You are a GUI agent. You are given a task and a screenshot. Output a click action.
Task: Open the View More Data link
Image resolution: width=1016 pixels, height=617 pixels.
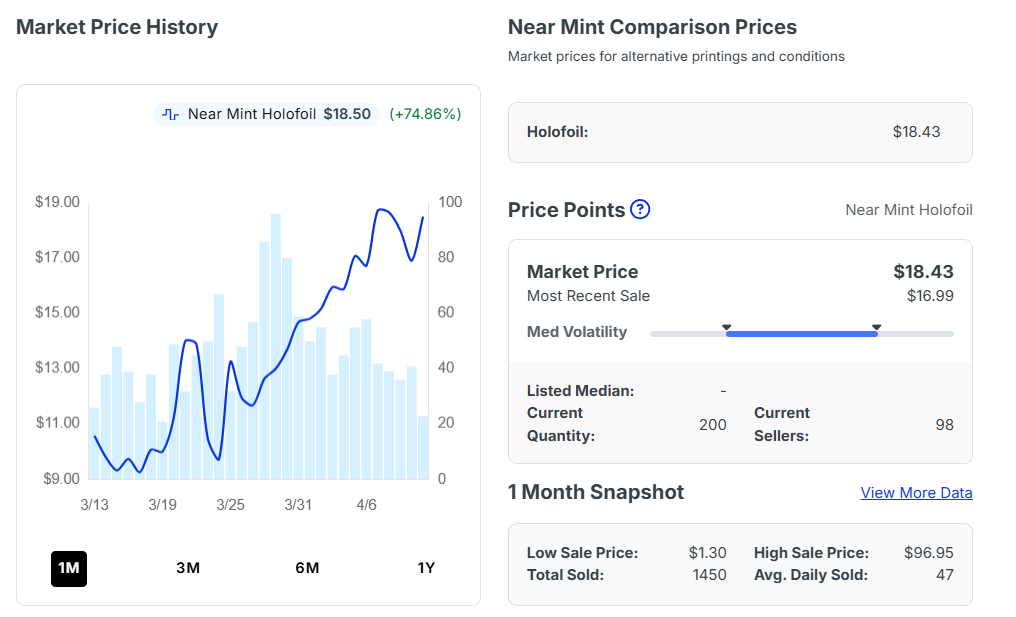coord(916,493)
